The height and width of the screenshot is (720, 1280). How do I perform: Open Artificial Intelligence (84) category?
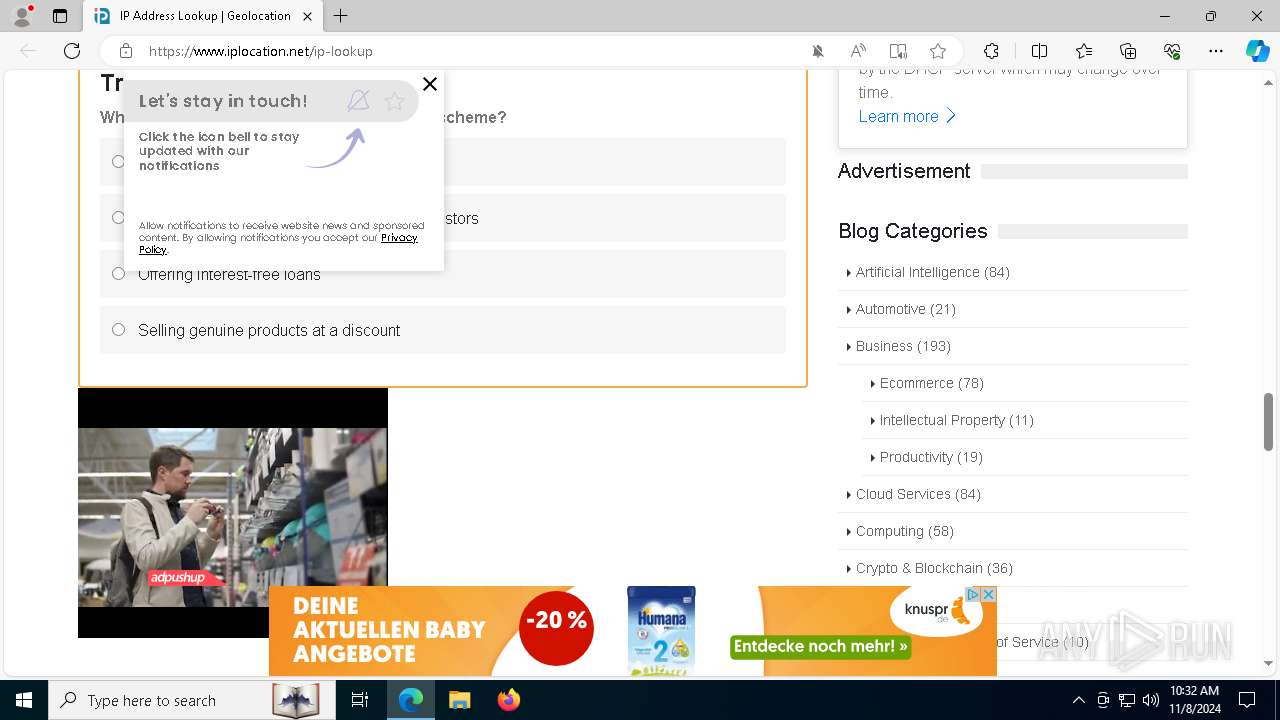(932, 272)
